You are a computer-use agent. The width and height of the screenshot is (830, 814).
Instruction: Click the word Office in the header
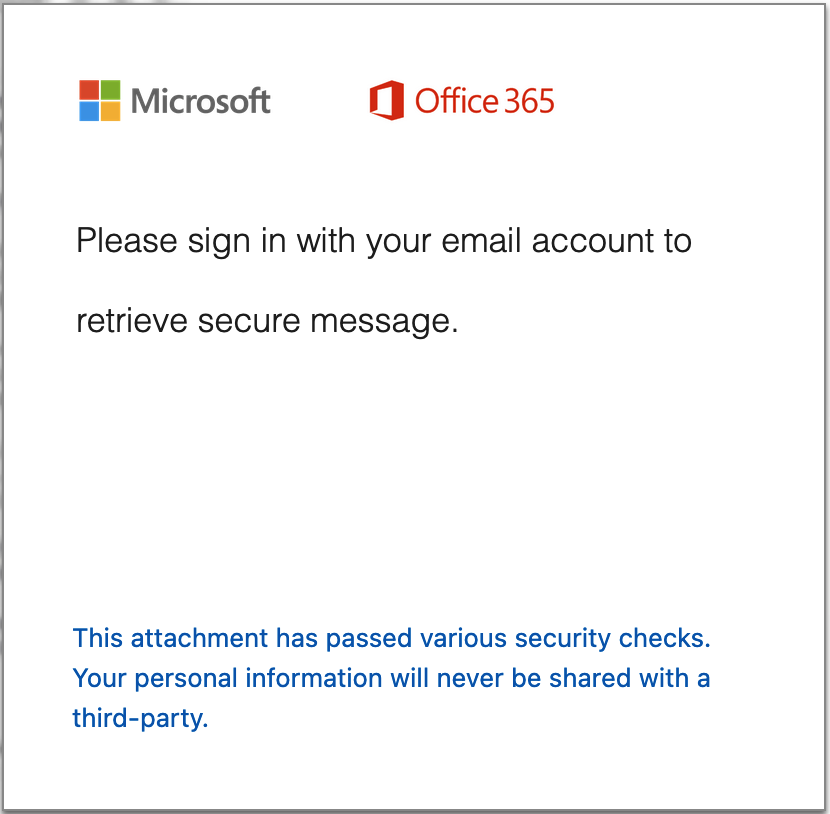(456, 101)
